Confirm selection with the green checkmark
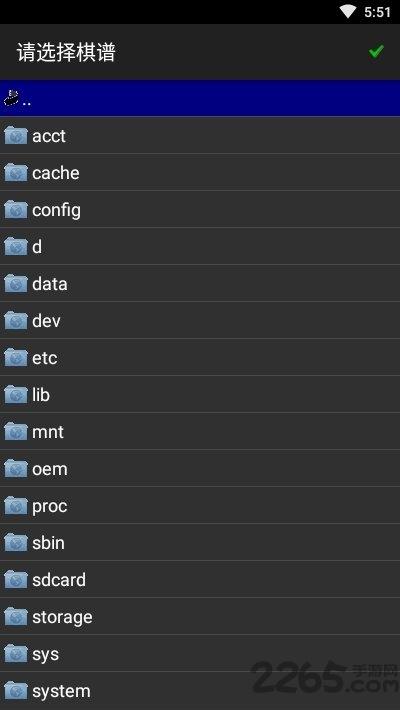The height and width of the screenshot is (710, 400). [376, 52]
